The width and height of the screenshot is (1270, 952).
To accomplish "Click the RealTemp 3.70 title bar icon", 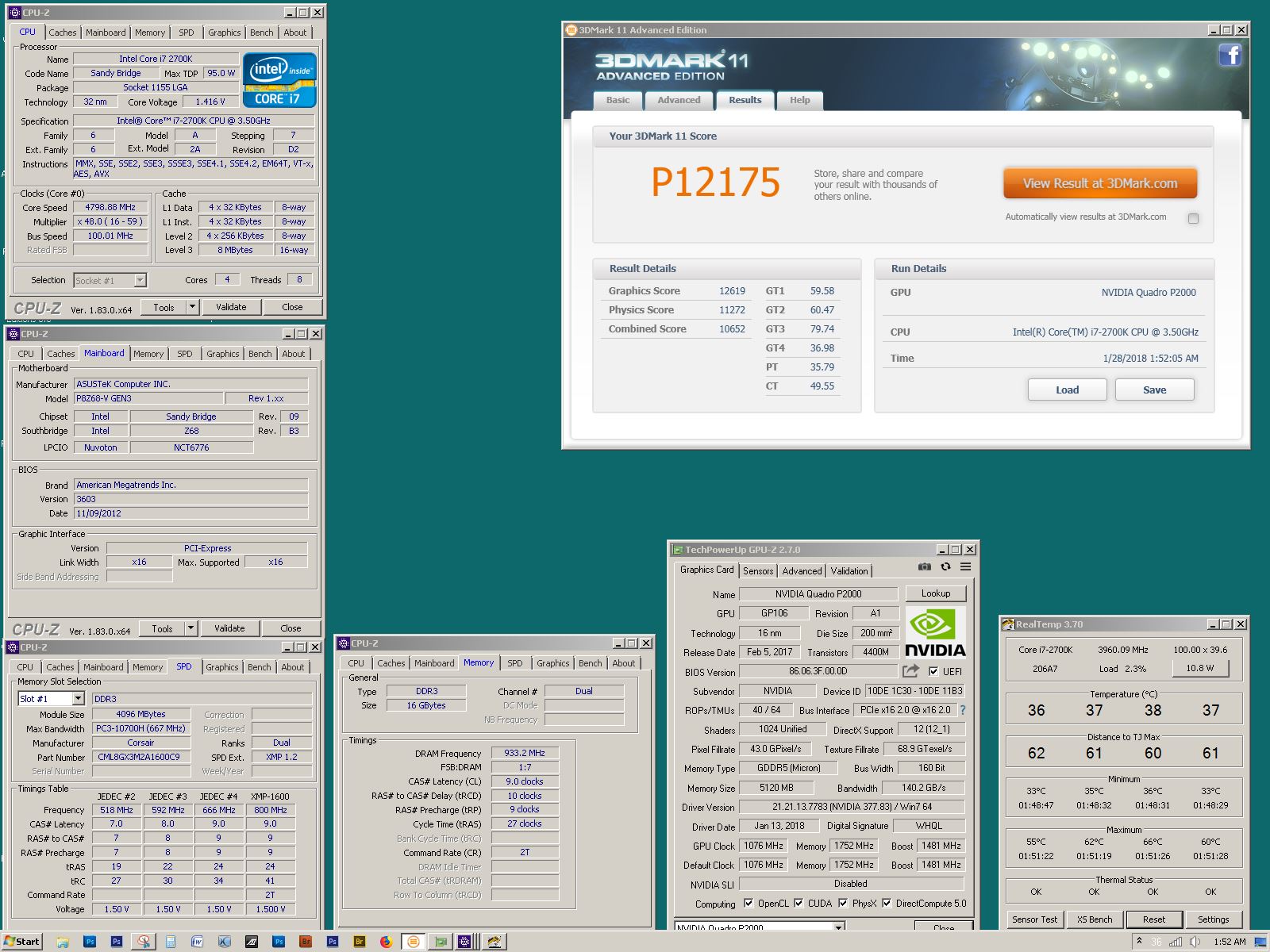I will tap(1008, 624).
